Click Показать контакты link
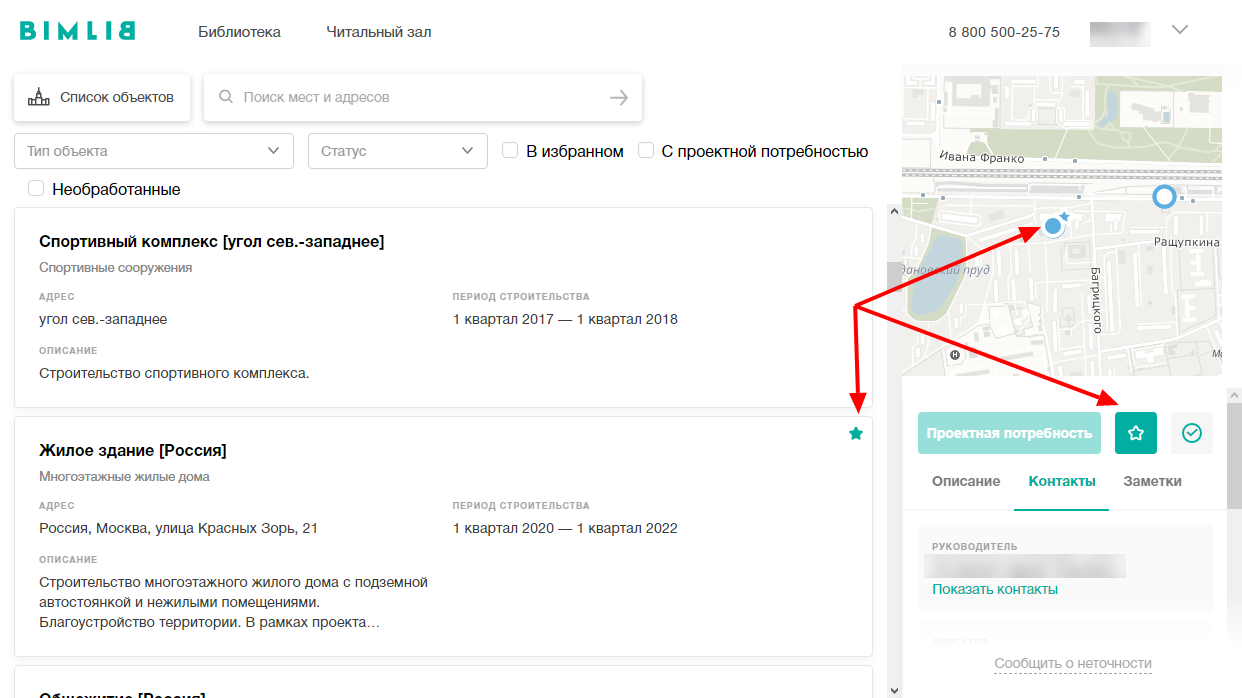The image size is (1242, 698). tap(995, 589)
